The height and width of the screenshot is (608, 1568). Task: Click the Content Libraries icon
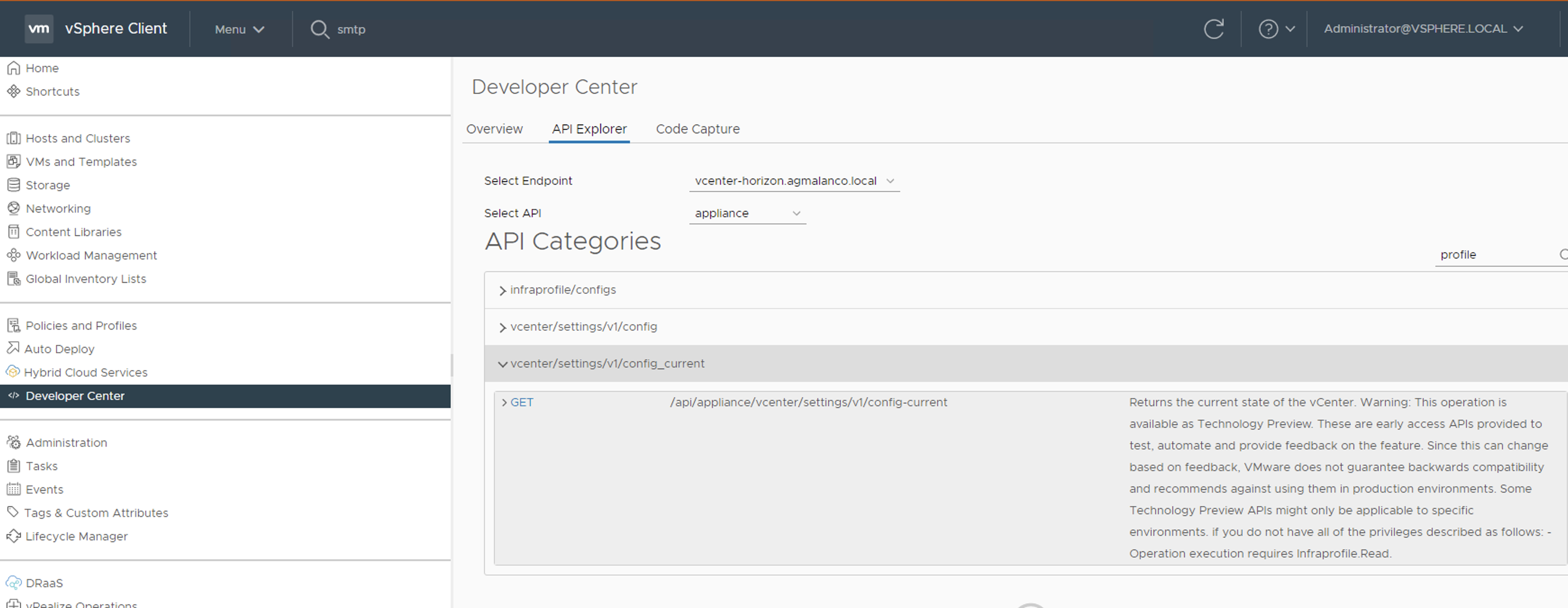(14, 231)
